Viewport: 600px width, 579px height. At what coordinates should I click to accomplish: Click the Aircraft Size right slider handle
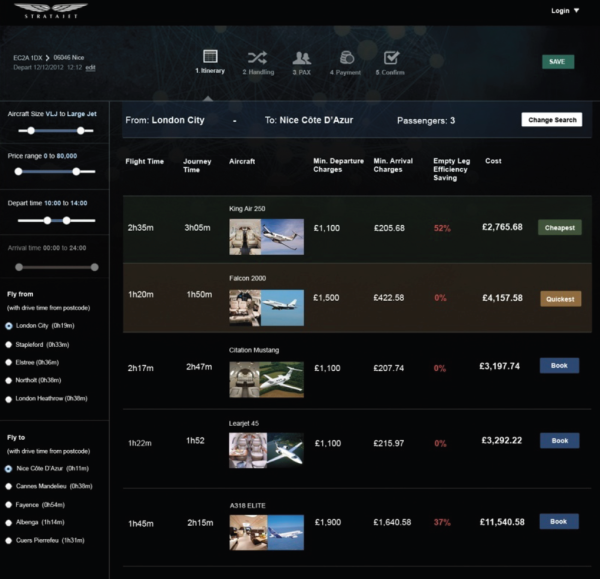click(x=80, y=130)
